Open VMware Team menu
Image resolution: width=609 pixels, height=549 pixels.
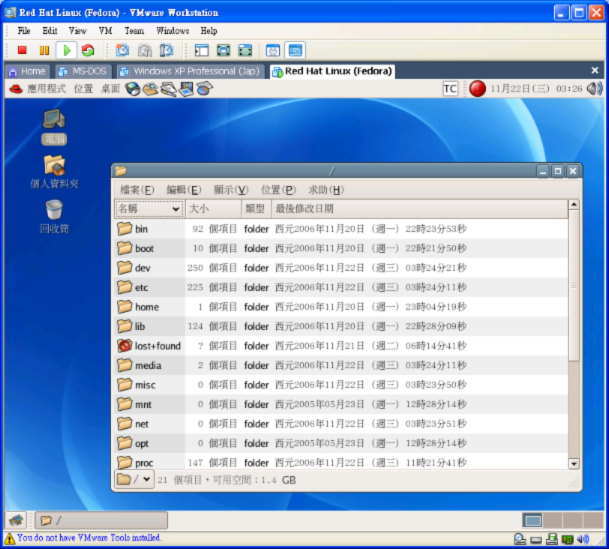click(134, 31)
